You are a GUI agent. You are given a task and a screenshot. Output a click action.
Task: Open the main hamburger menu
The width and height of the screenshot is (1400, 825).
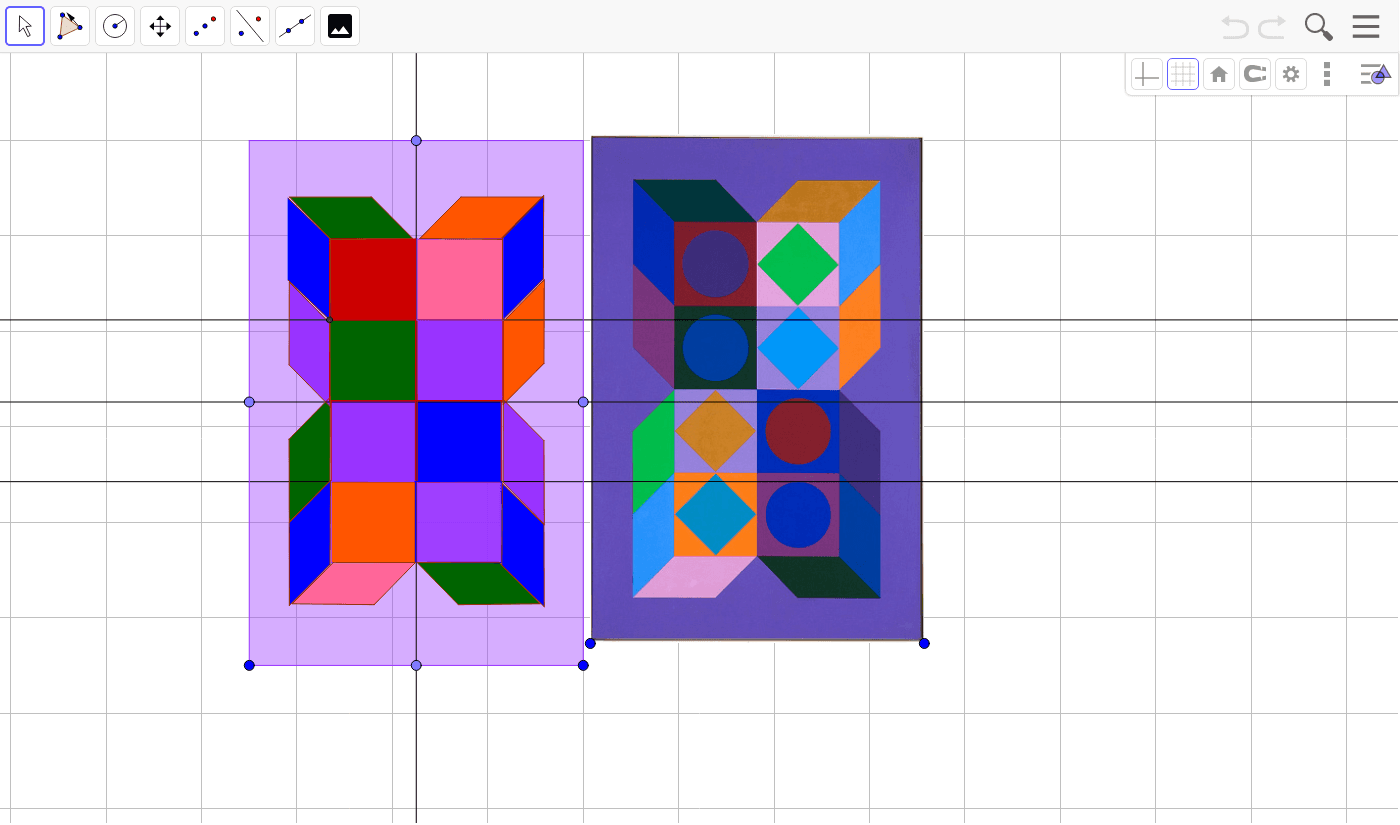1366,27
